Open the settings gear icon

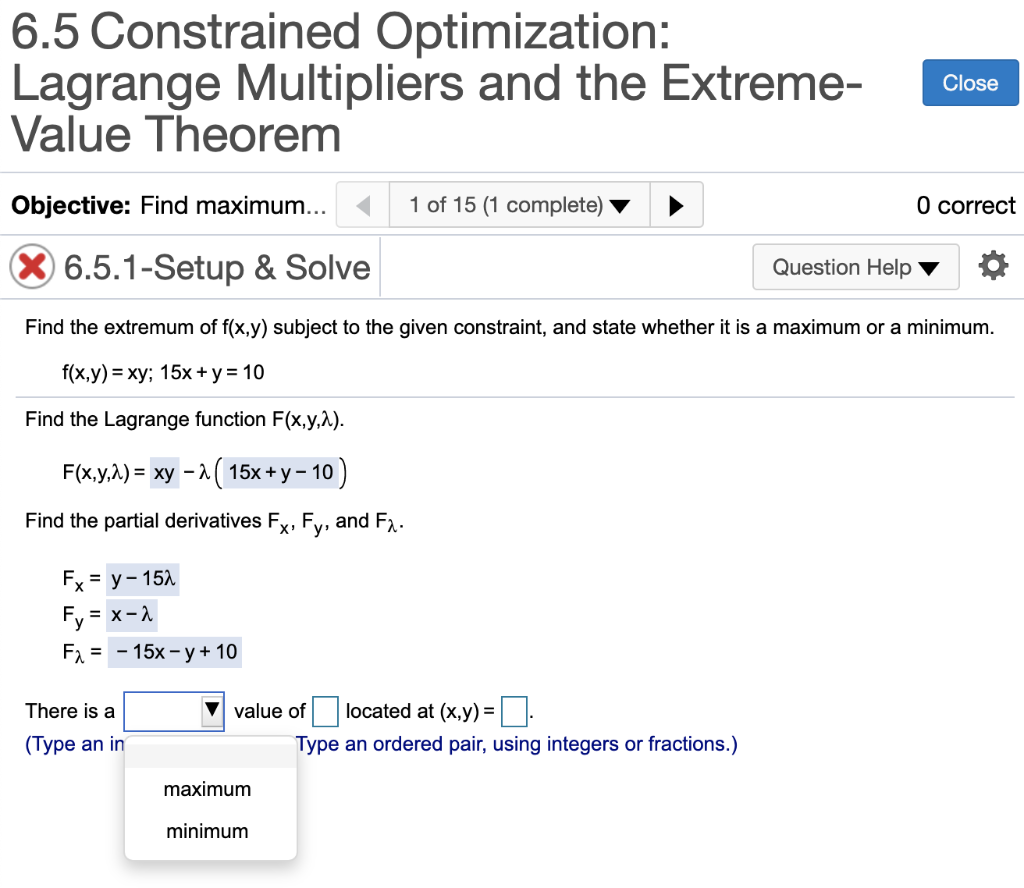click(x=993, y=264)
